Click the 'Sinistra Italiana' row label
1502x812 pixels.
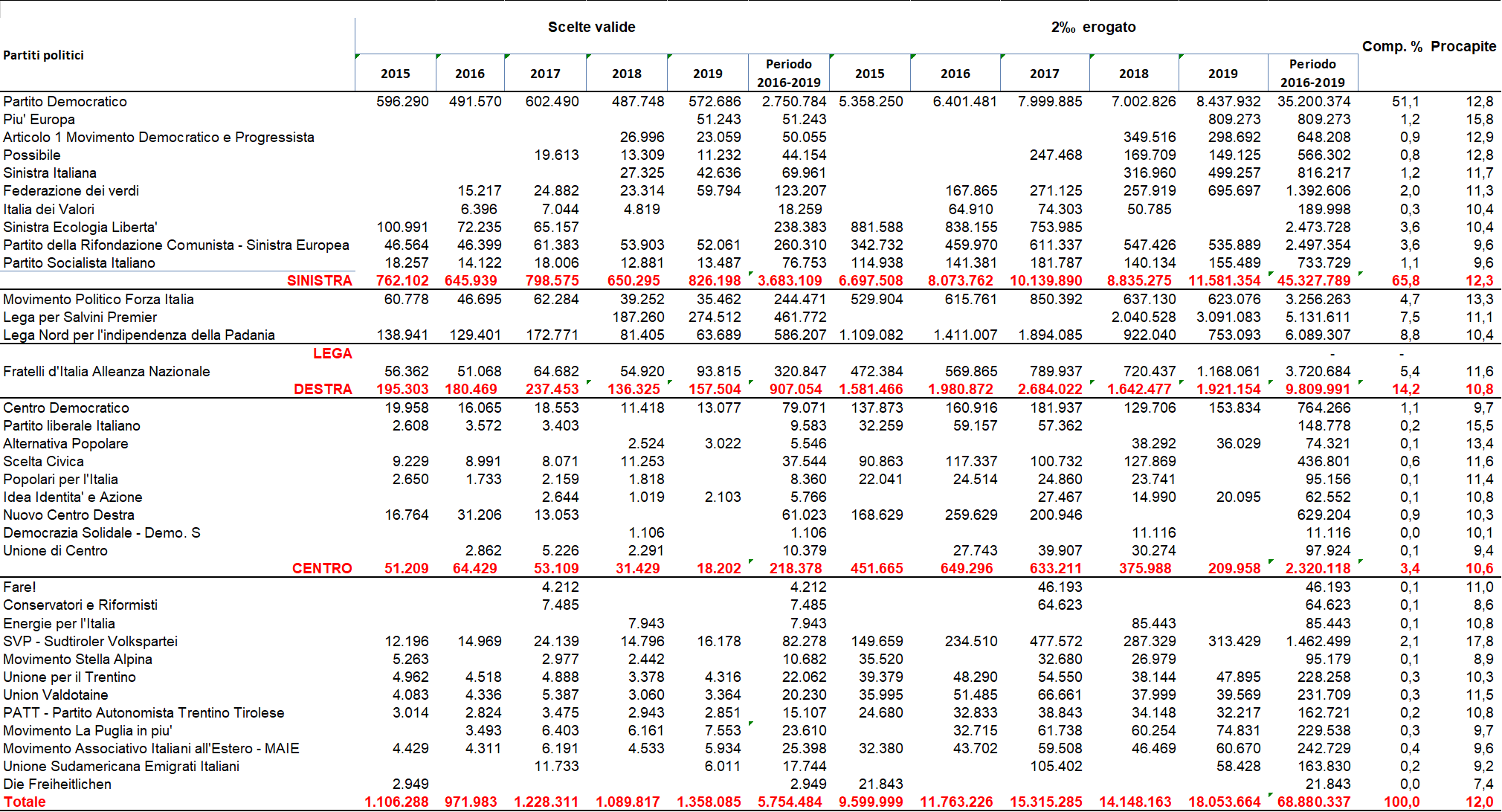tap(50, 173)
